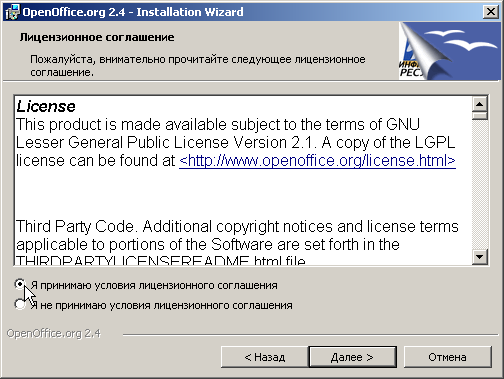The width and height of the screenshot is (504, 379).
Task: Click the scrollbar down arrow
Action: click(480, 257)
